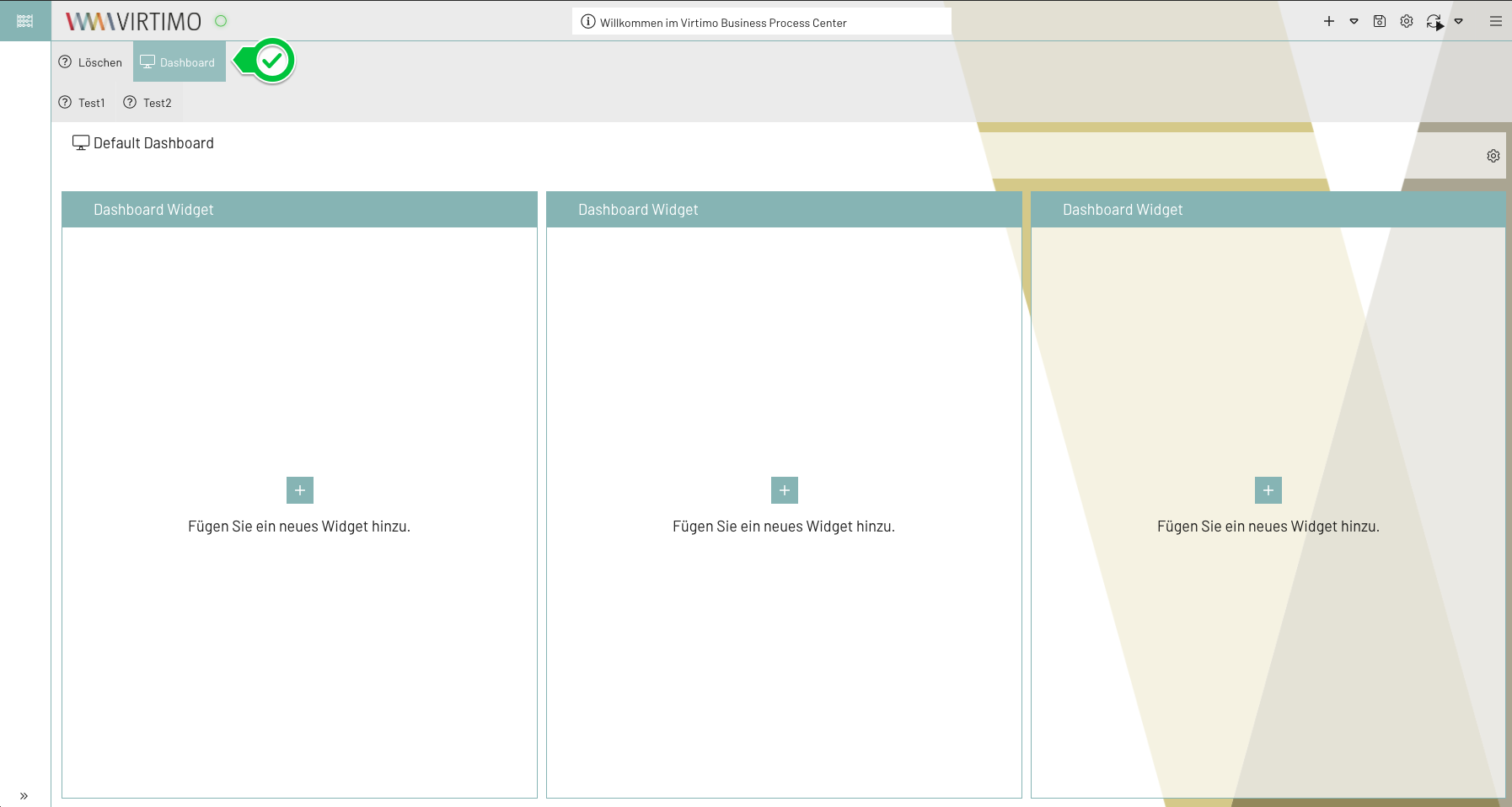The image size is (1512, 807).
Task: Add a widget in the left Dashboard Widget panel
Action: 299,489
